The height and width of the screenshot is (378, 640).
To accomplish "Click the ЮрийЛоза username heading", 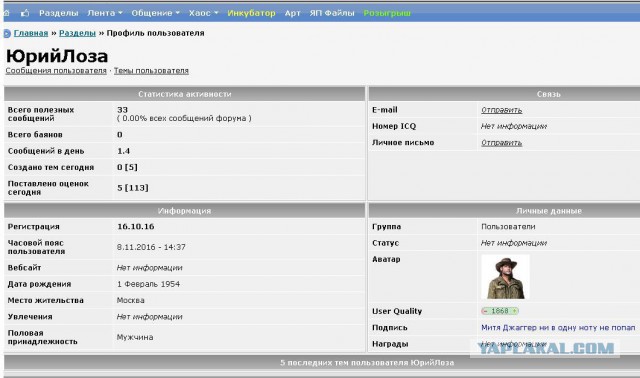I will coord(57,56).
